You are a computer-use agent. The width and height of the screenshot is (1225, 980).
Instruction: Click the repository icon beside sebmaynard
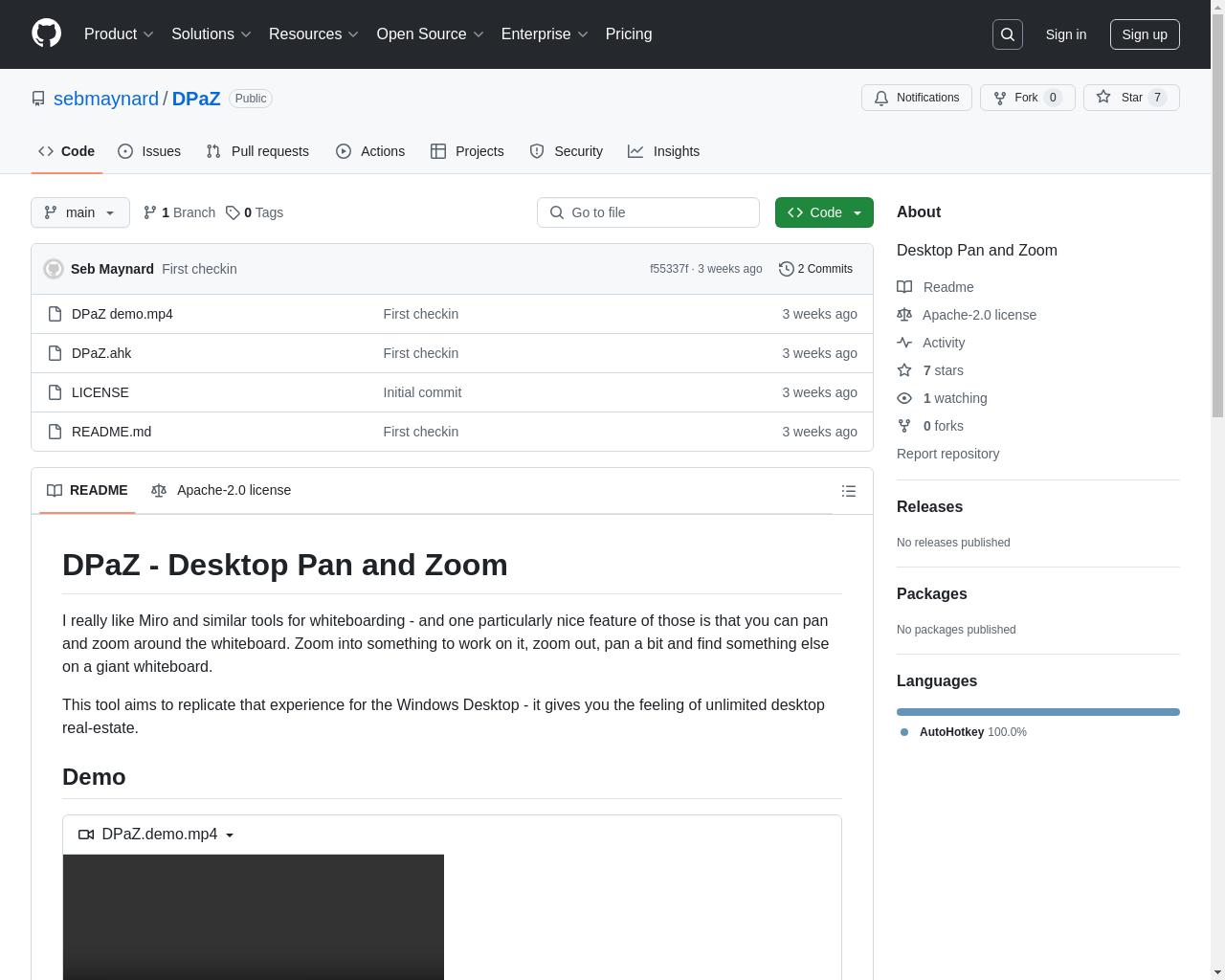pos(38,99)
